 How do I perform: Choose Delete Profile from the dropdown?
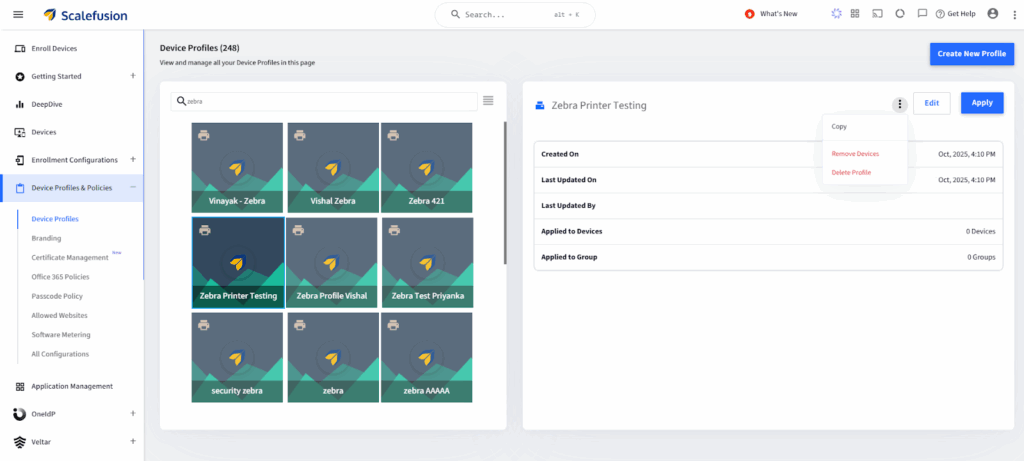pos(851,173)
